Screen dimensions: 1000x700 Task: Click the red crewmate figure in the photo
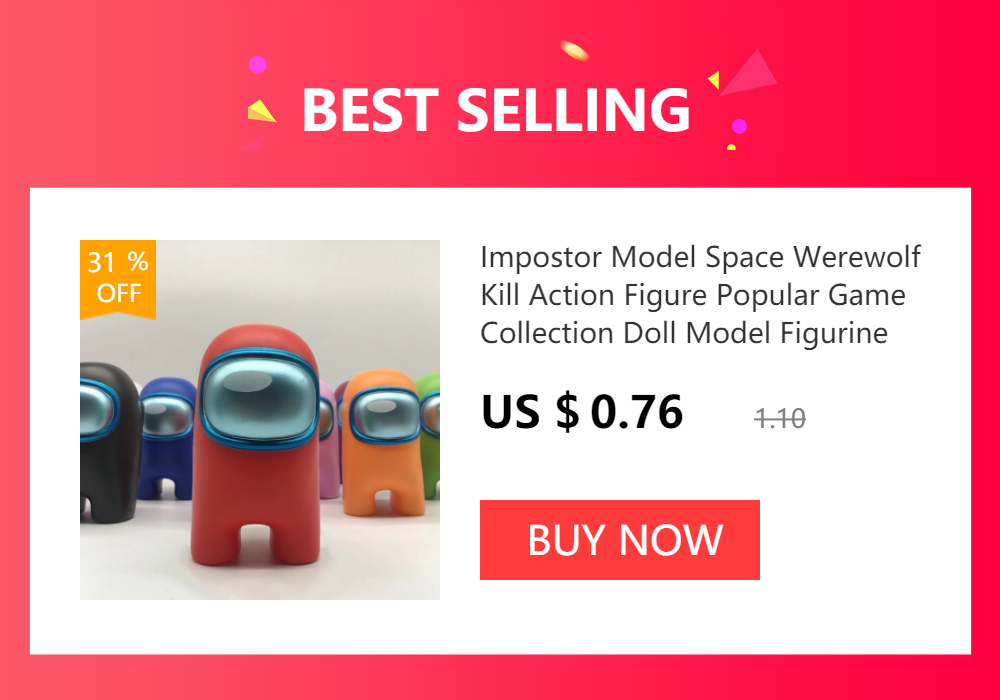coord(256,446)
